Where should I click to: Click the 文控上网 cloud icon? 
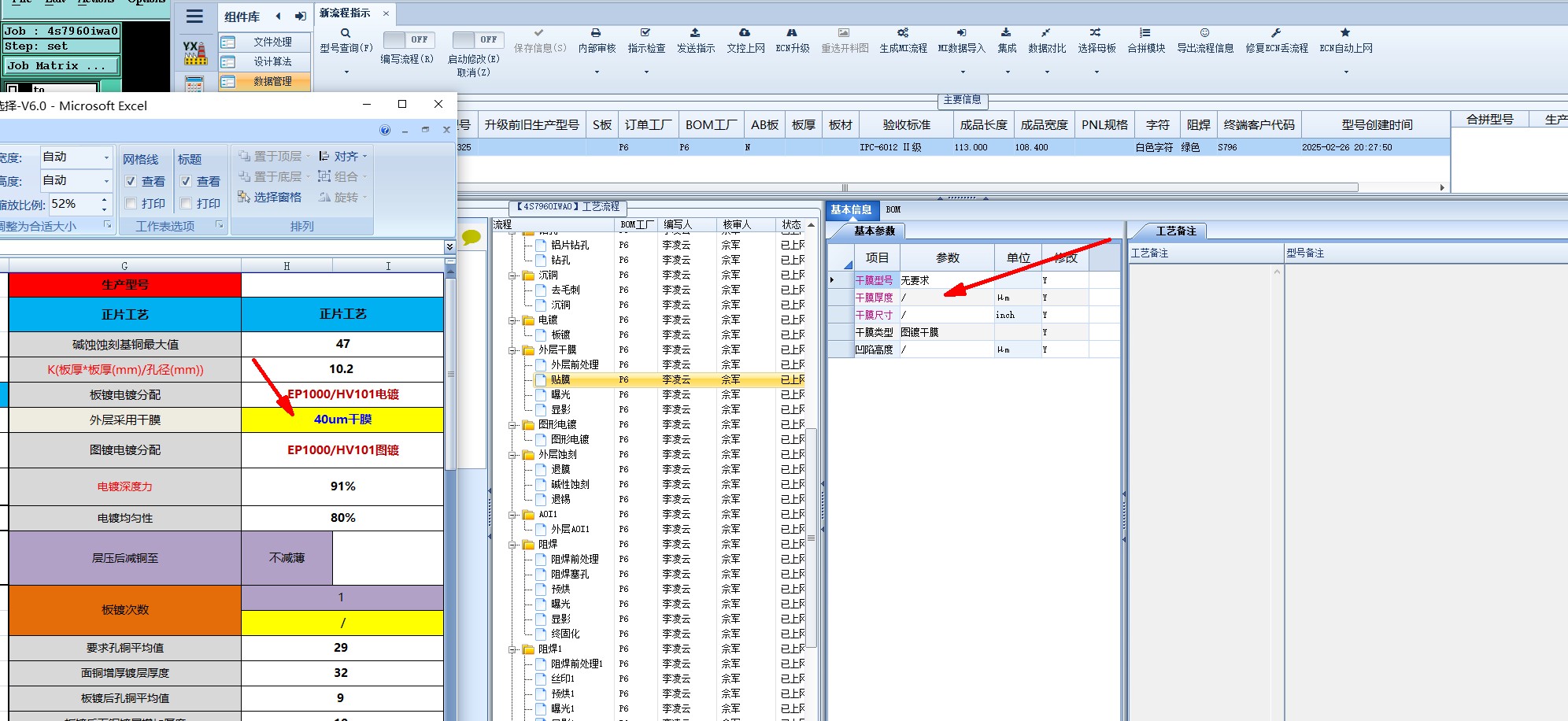click(745, 33)
